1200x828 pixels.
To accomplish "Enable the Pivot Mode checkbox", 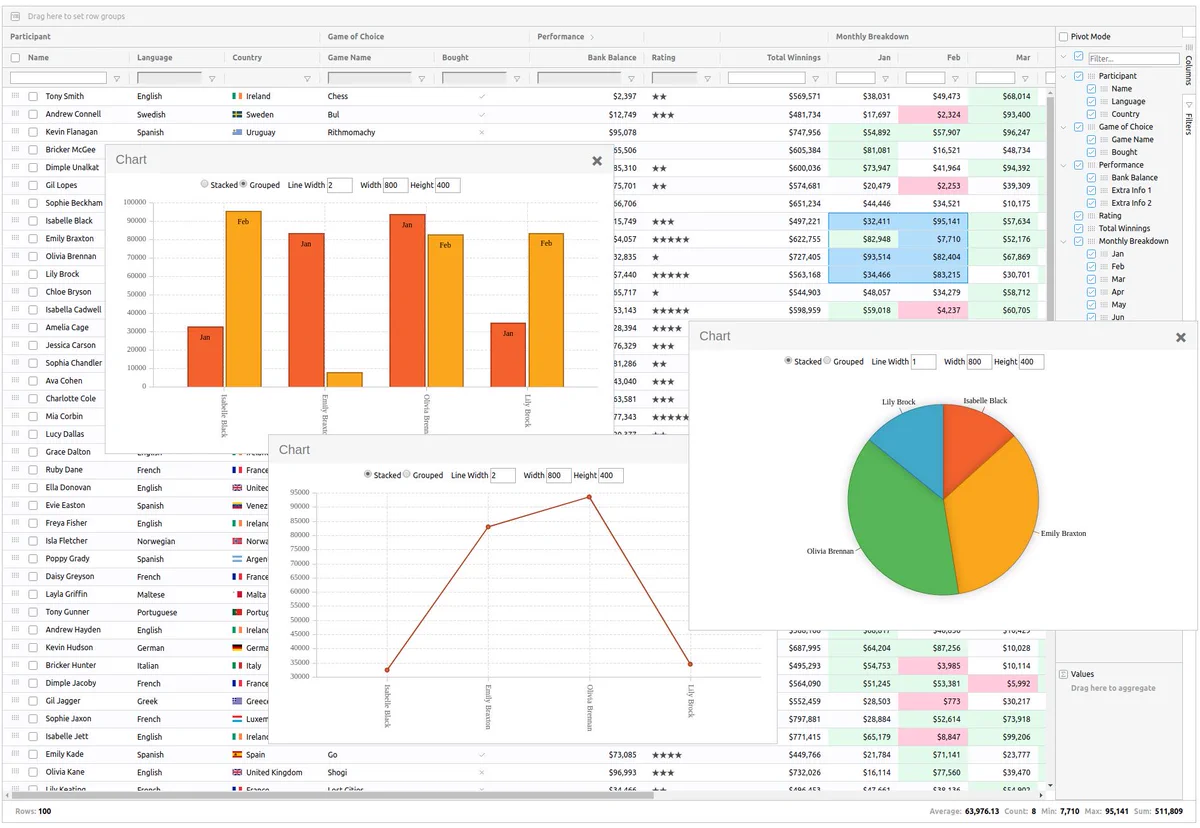I will pyautogui.click(x=1064, y=37).
